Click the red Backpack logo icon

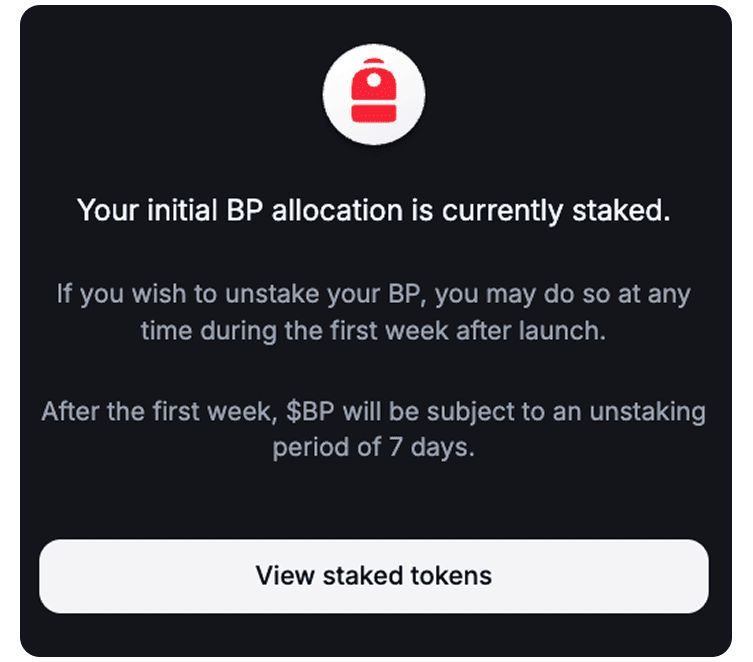click(x=373, y=95)
